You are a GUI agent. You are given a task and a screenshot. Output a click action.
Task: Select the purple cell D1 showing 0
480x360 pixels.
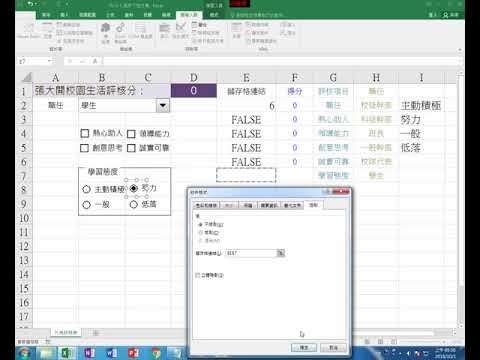[194, 91]
